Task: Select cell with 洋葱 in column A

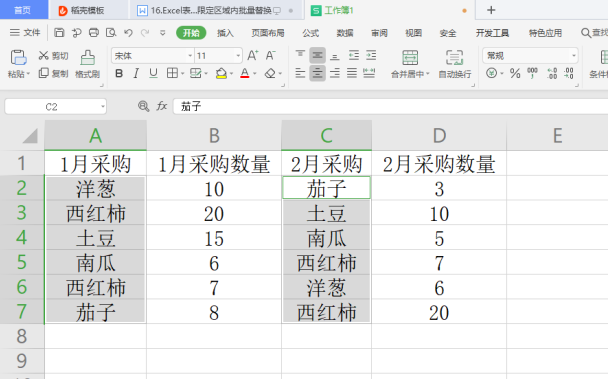Action: tap(96, 188)
